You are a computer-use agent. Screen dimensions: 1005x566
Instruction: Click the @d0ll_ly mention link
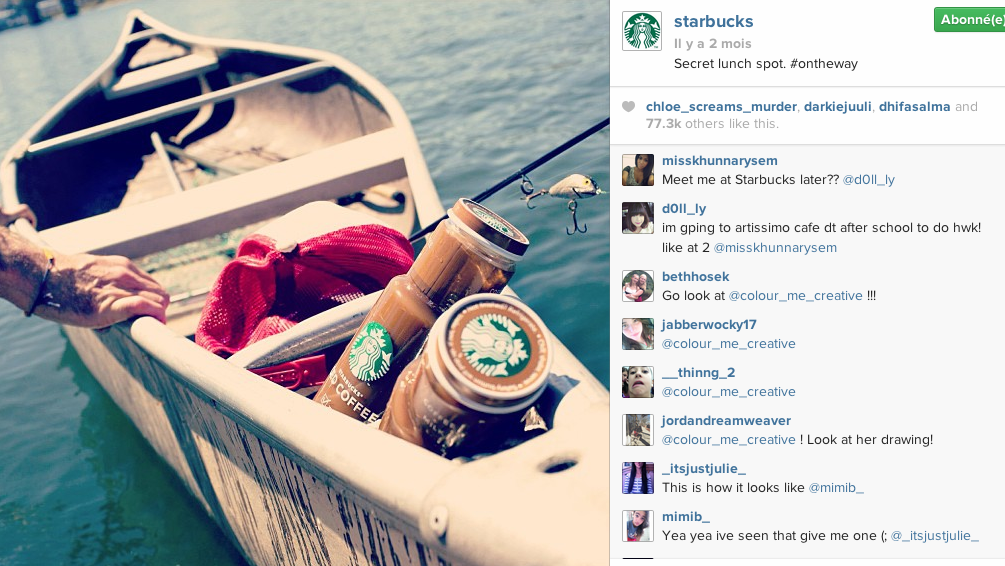pos(868,180)
